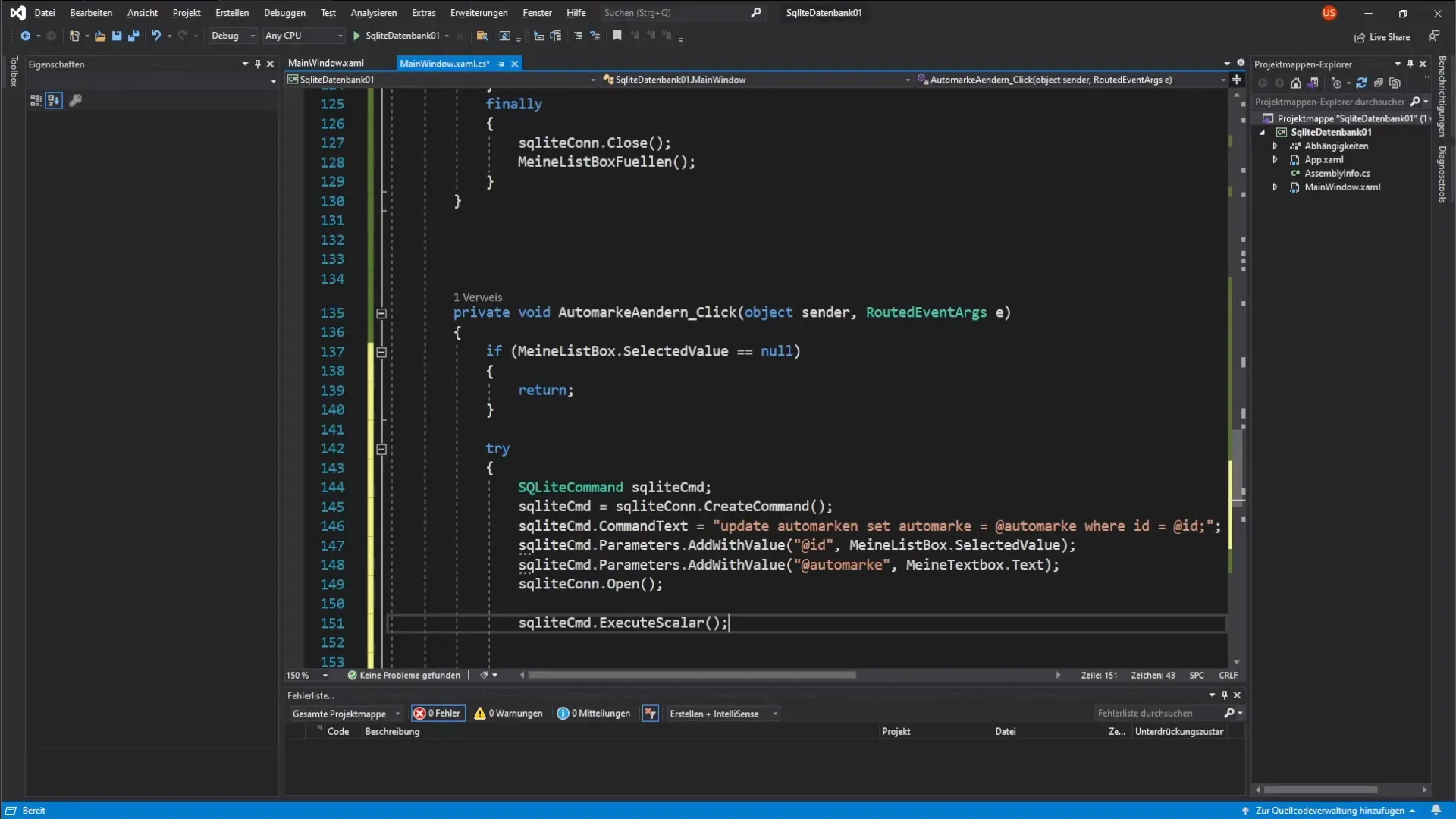
Task: Toggle sync with active document in Projektmappen-Explorer
Action: pos(1362,83)
